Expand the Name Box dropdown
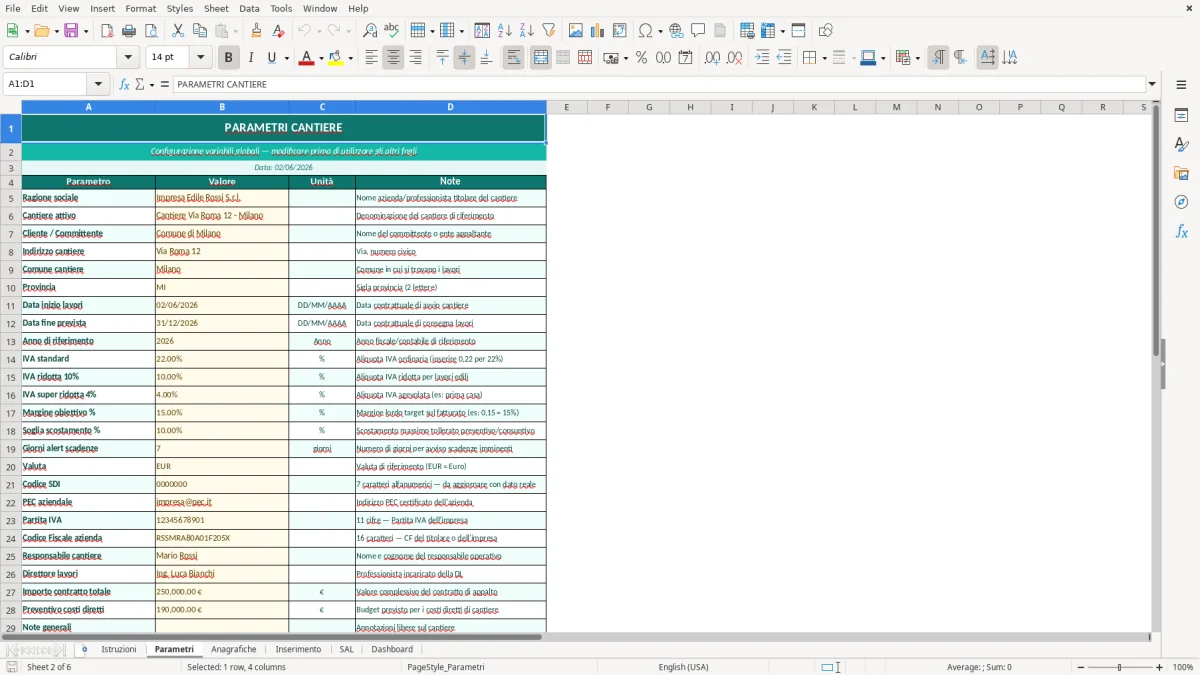The height and width of the screenshot is (675, 1200). point(98,84)
